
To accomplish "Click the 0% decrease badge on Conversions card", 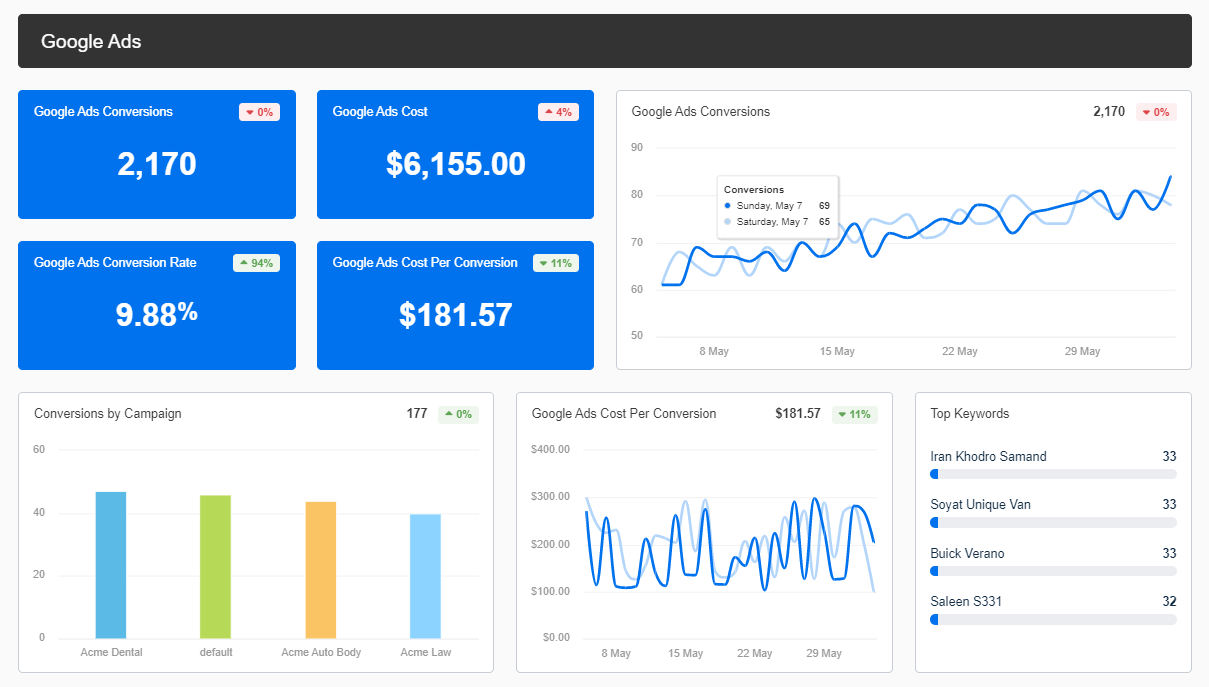I will 259,112.
